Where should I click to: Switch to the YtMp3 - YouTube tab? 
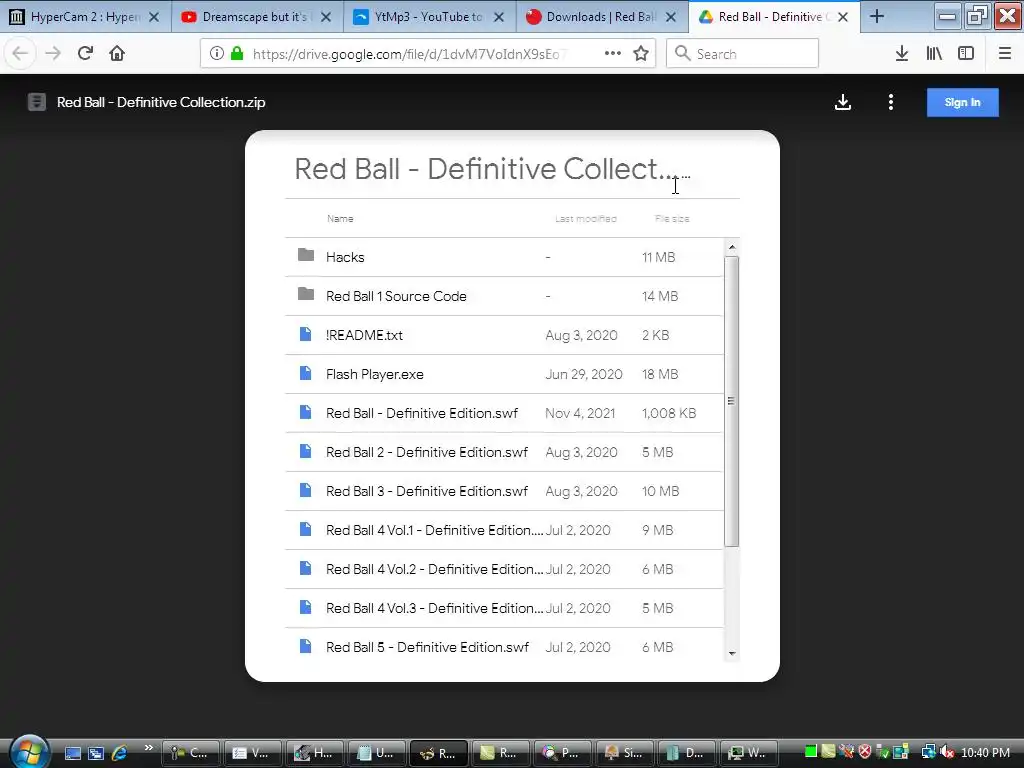click(430, 17)
